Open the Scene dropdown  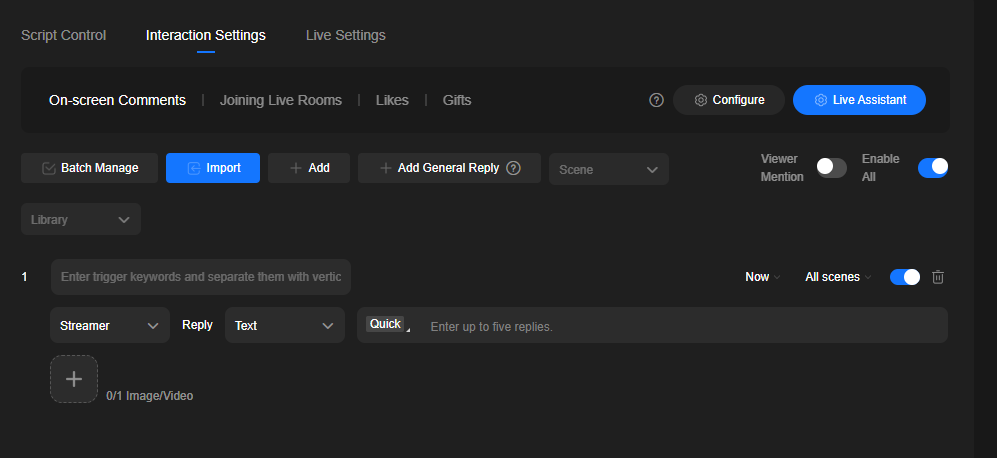pos(609,169)
